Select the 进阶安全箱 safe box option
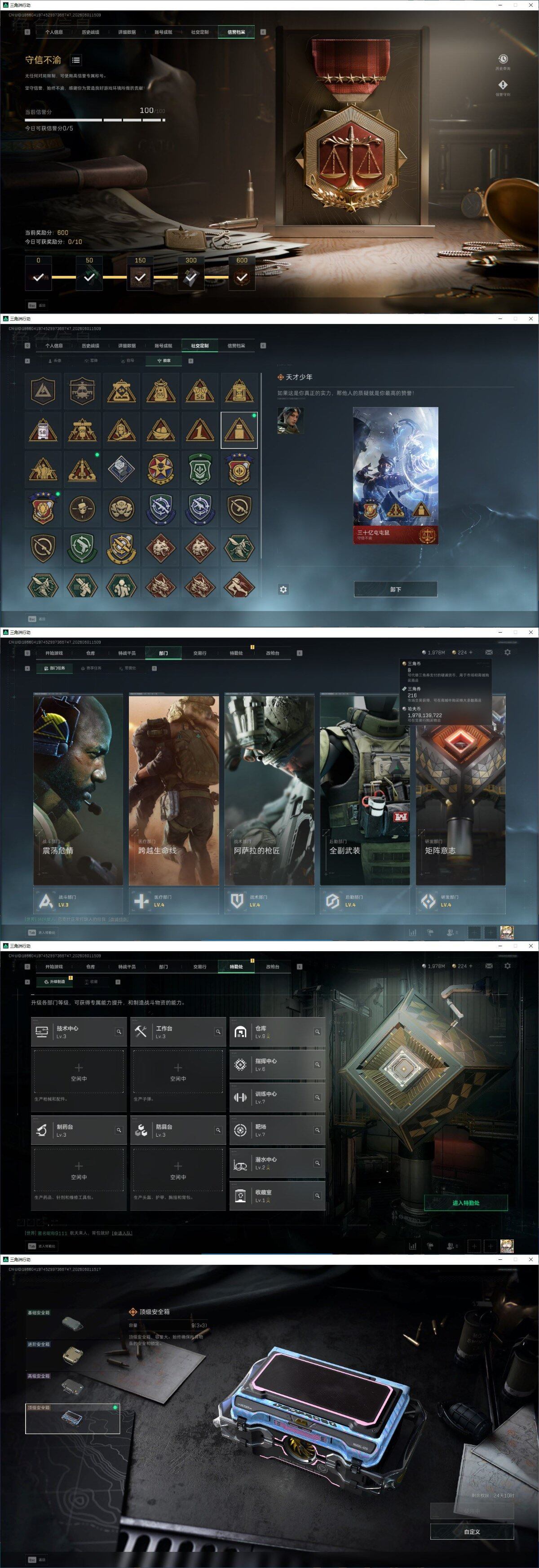The image size is (539, 1568). pyautogui.click(x=73, y=1354)
